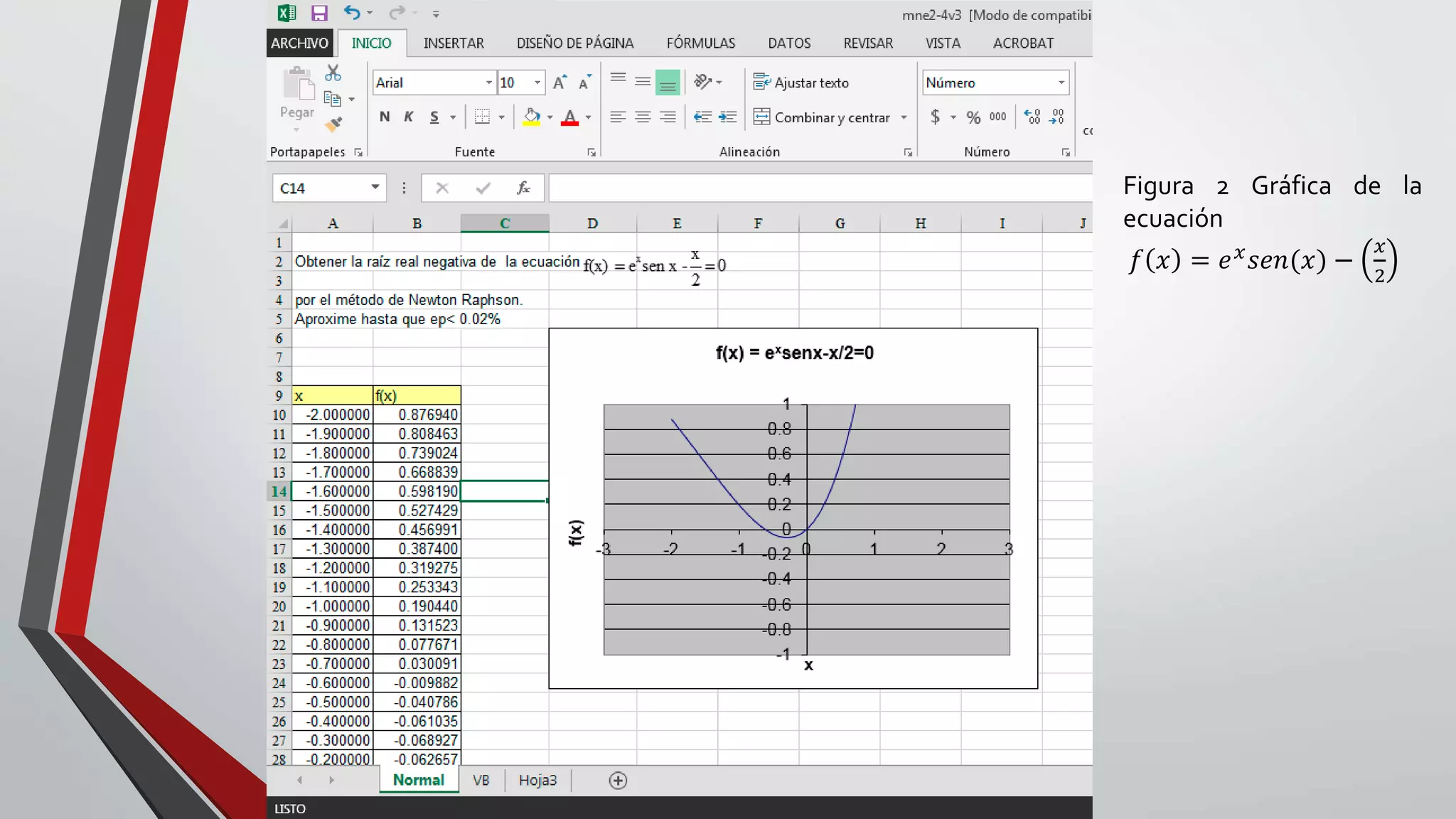Viewport: 1456px width, 819px height.
Task: Center cell text horizontally
Action: (643, 117)
